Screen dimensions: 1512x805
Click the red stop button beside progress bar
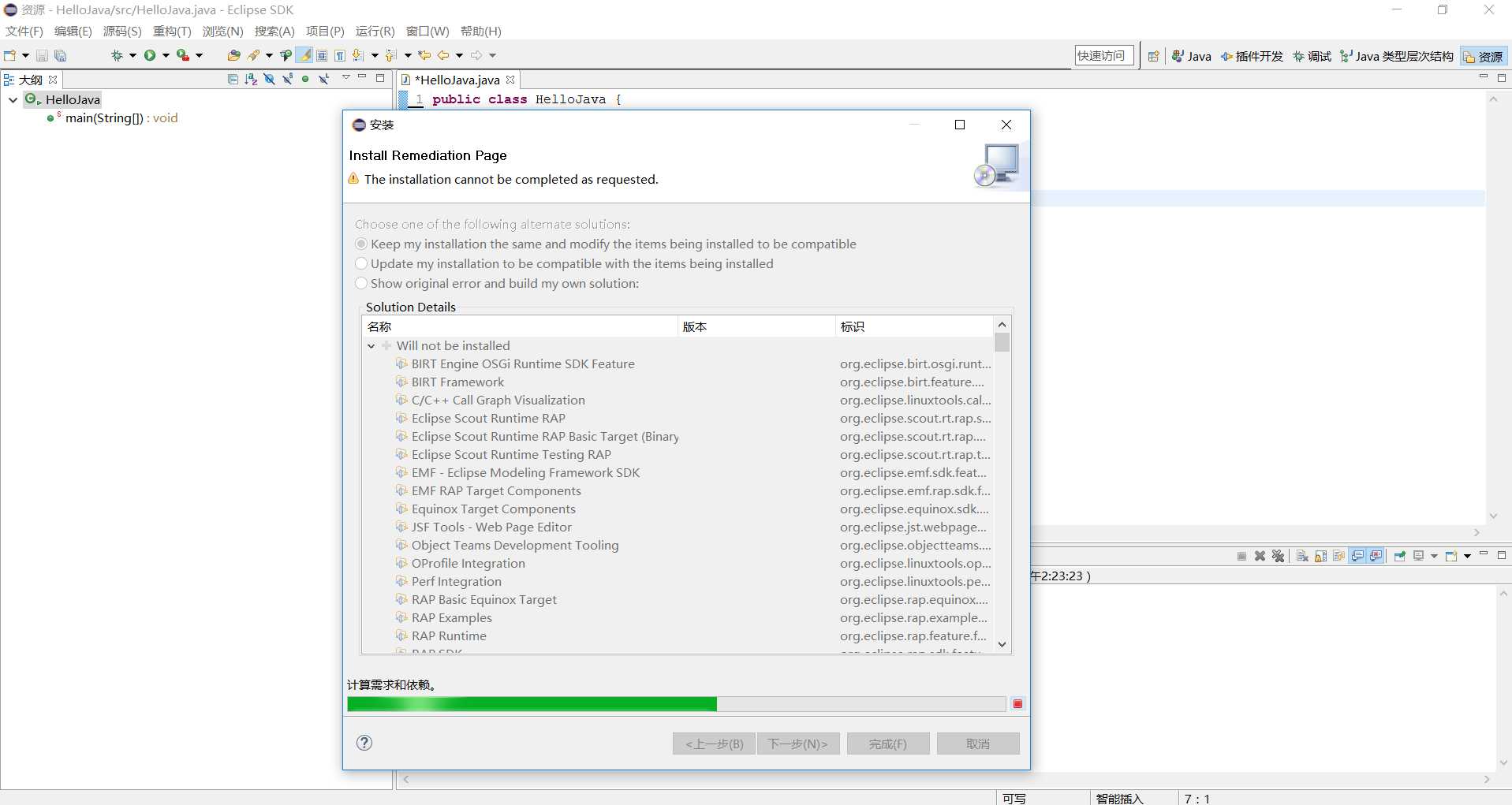point(1017,704)
